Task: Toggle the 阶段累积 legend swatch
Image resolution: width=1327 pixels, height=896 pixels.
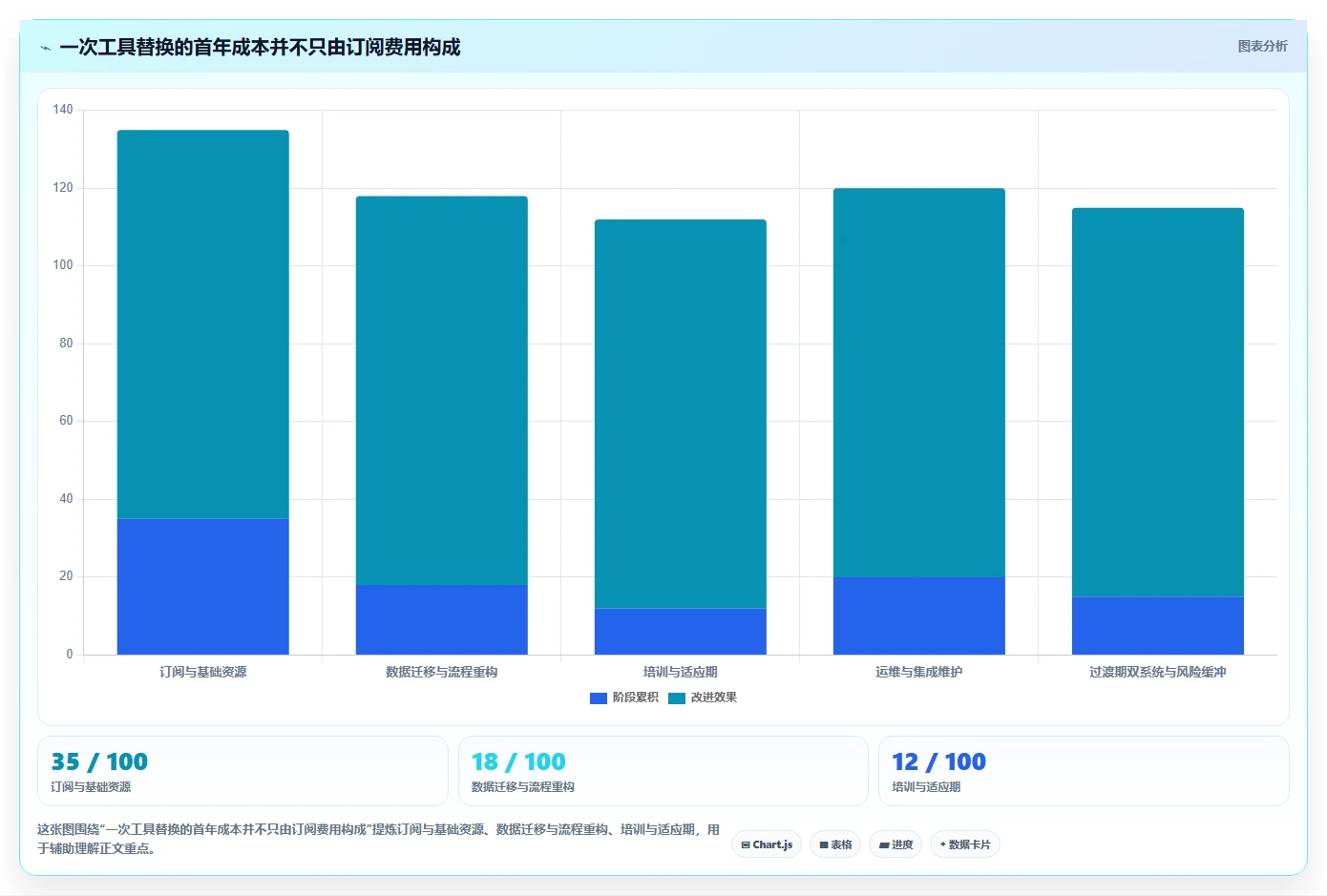Action: click(x=599, y=698)
